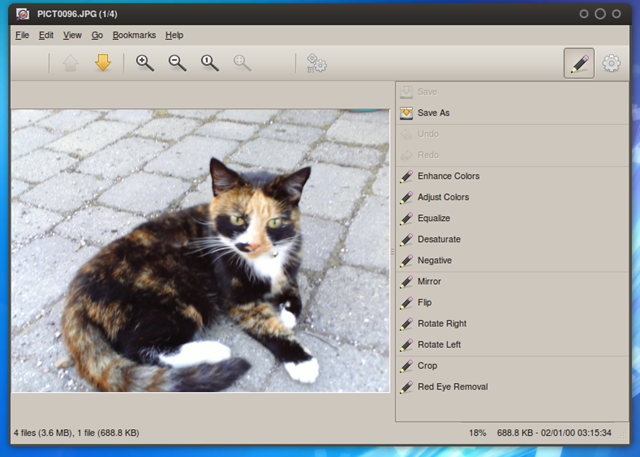Click the Rotate Left label
The image size is (640, 457).
(x=439, y=345)
